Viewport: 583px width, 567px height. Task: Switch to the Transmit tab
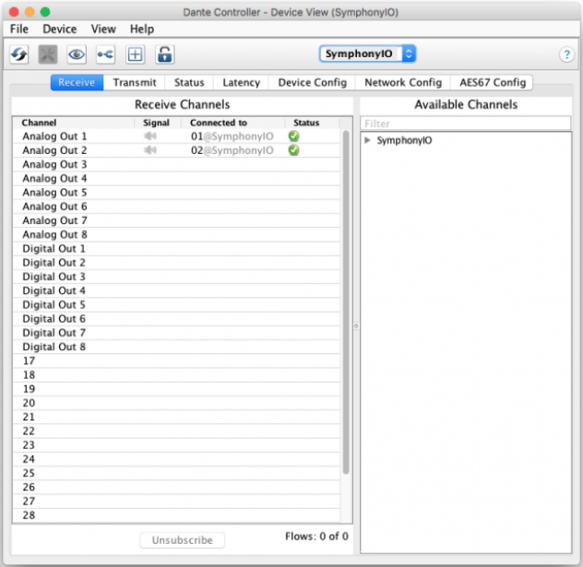click(x=134, y=82)
